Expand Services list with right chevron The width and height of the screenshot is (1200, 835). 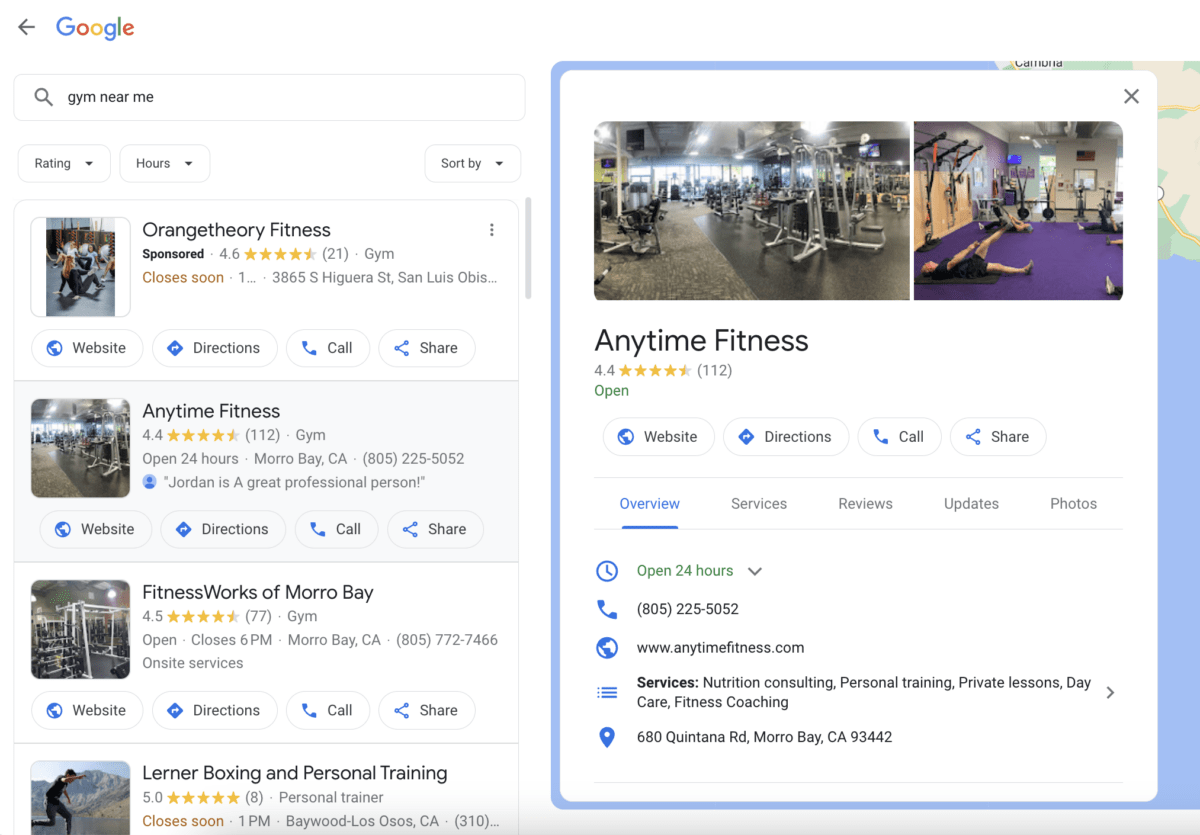pyautogui.click(x=1110, y=692)
